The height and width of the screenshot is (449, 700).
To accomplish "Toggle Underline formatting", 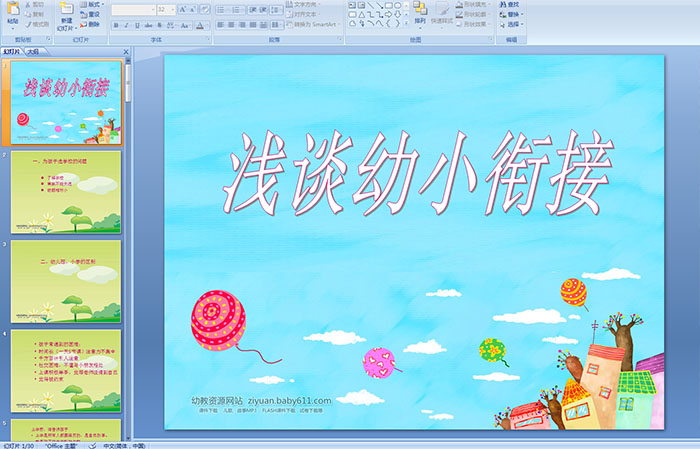I will [x=137, y=25].
